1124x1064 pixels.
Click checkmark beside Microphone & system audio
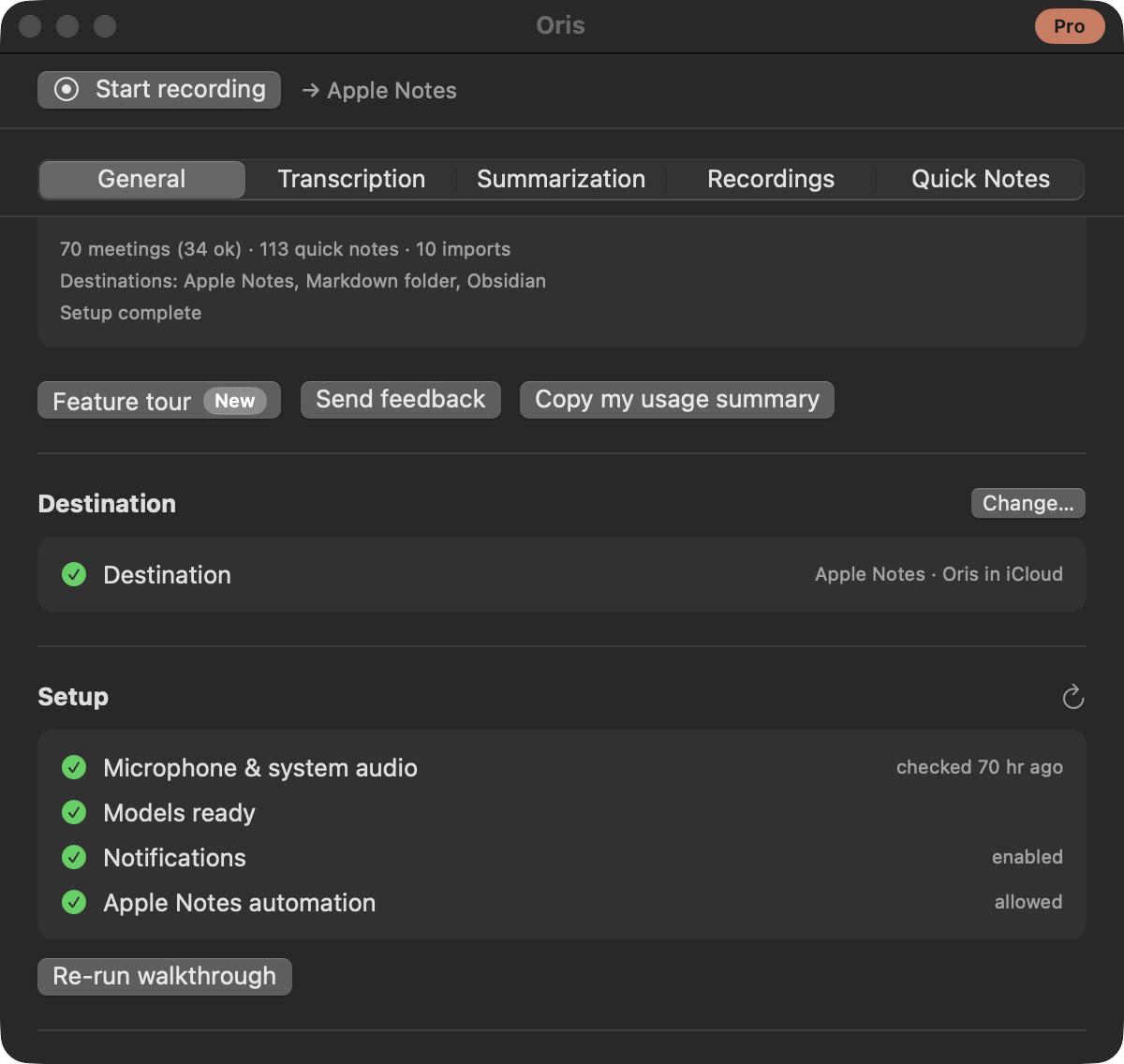click(74, 767)
